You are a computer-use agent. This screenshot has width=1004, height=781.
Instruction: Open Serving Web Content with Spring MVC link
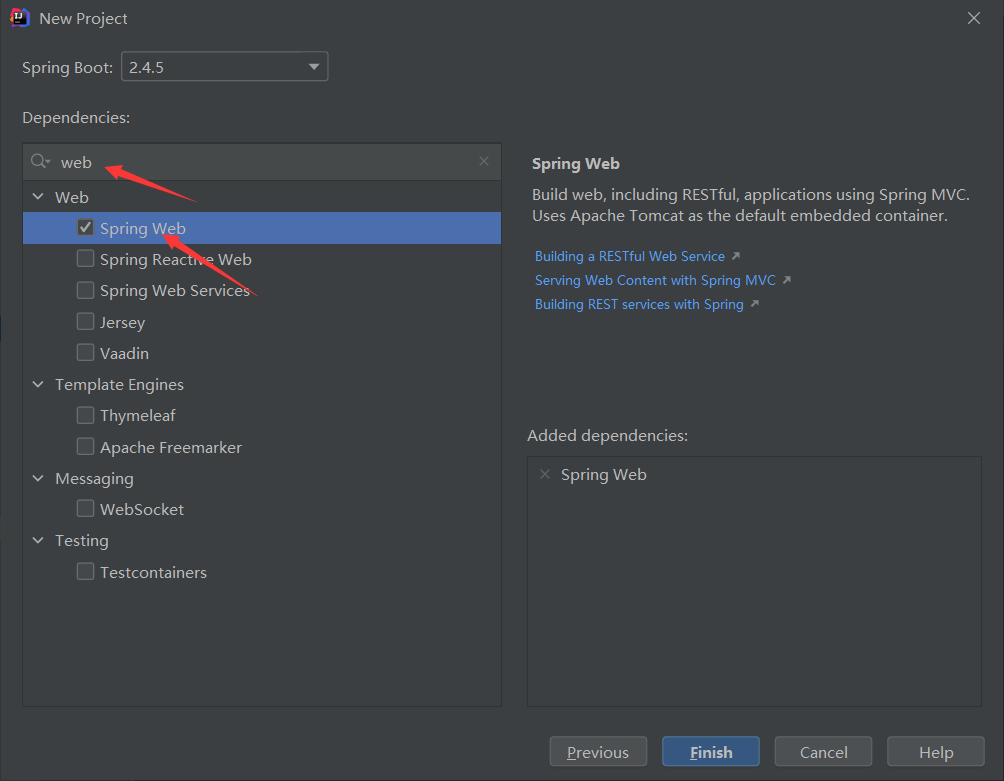[x=655, y=280]
